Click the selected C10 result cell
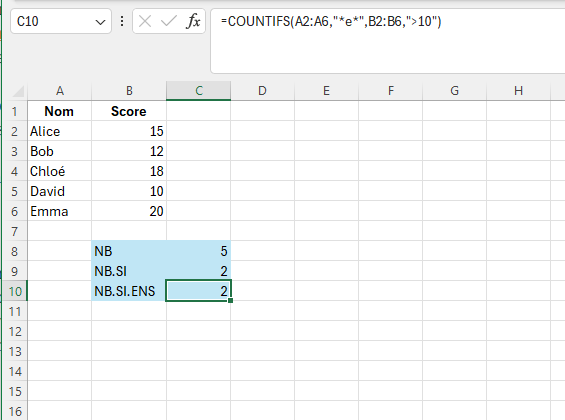The image size is (565, 420). point(199,291)
